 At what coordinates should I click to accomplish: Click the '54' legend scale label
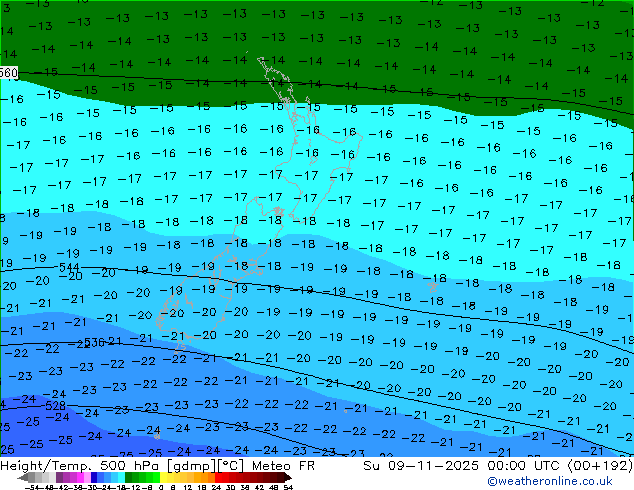(x=287, y=487)
